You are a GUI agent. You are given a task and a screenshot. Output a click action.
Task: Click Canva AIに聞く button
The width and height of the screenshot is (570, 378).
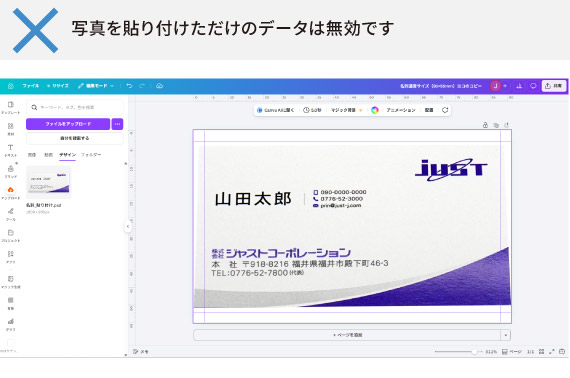pyautogui.click(x=276, y=110)
